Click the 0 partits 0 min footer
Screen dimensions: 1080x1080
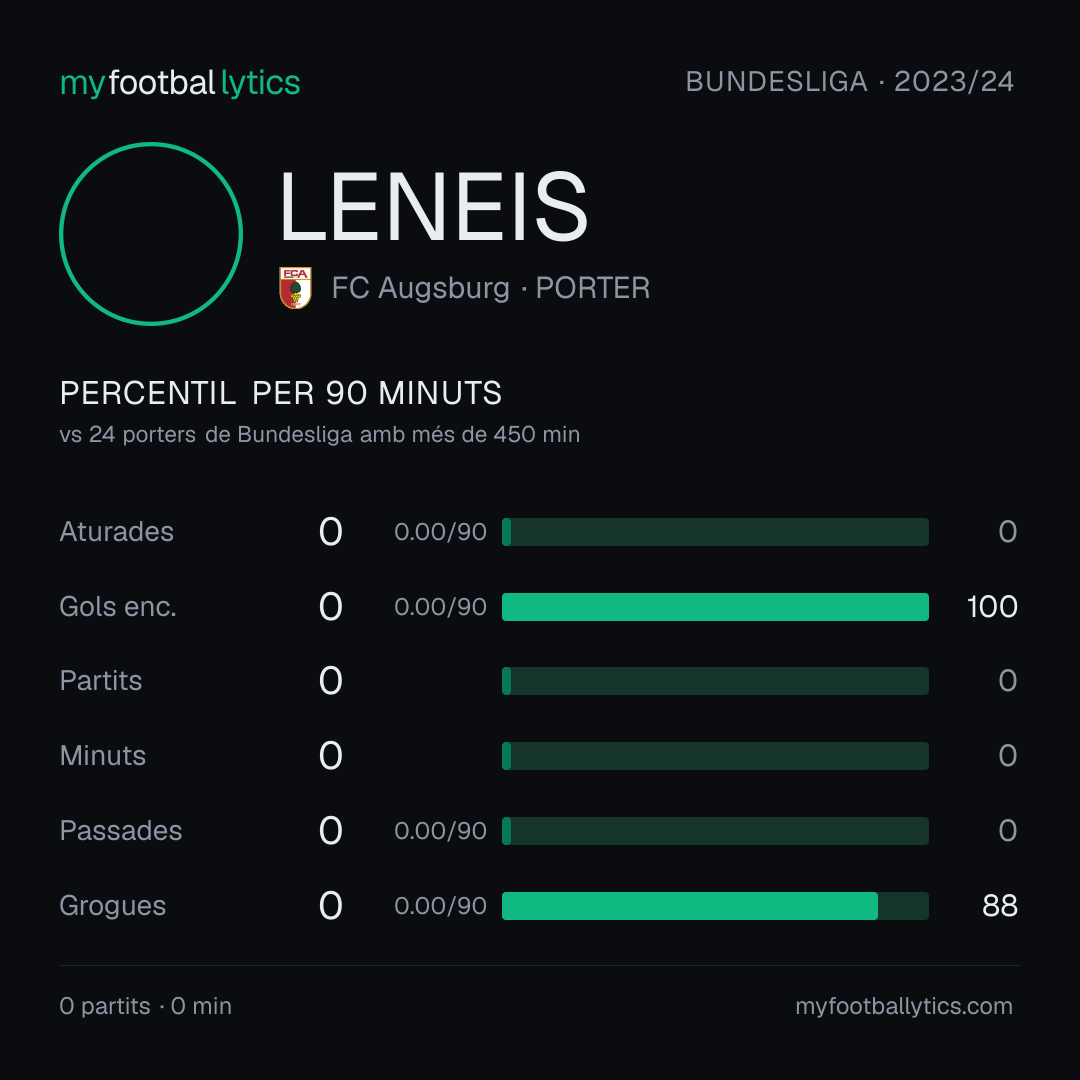145,1006
